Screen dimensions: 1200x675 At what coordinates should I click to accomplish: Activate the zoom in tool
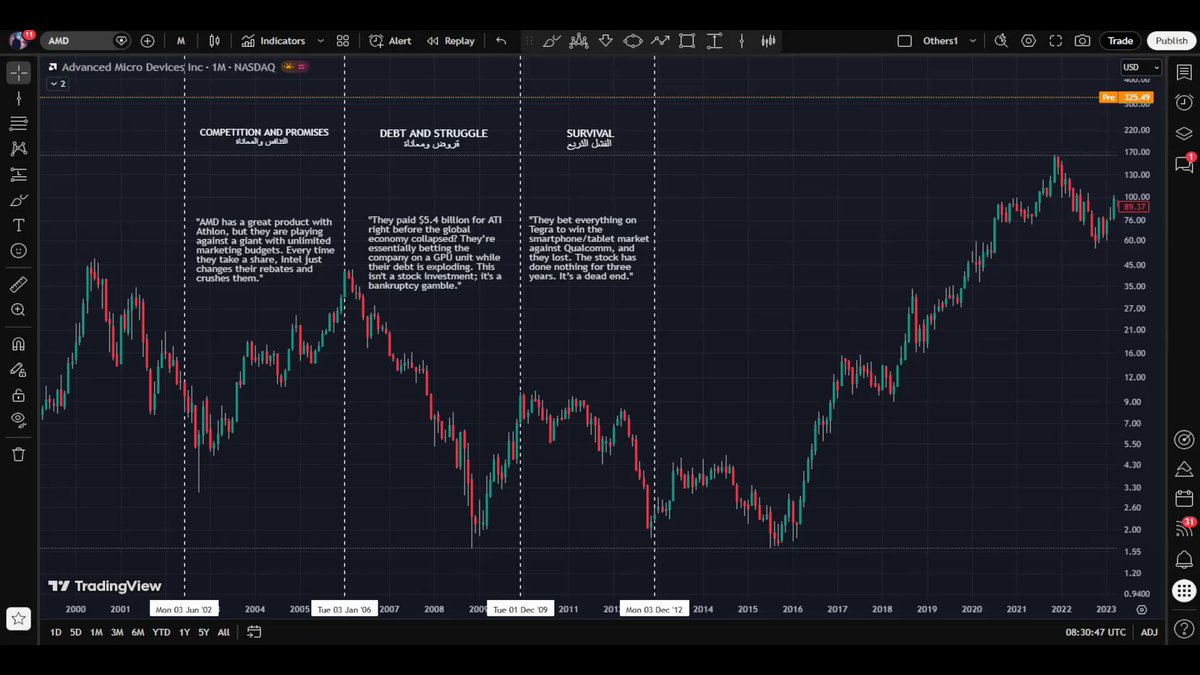18,310
